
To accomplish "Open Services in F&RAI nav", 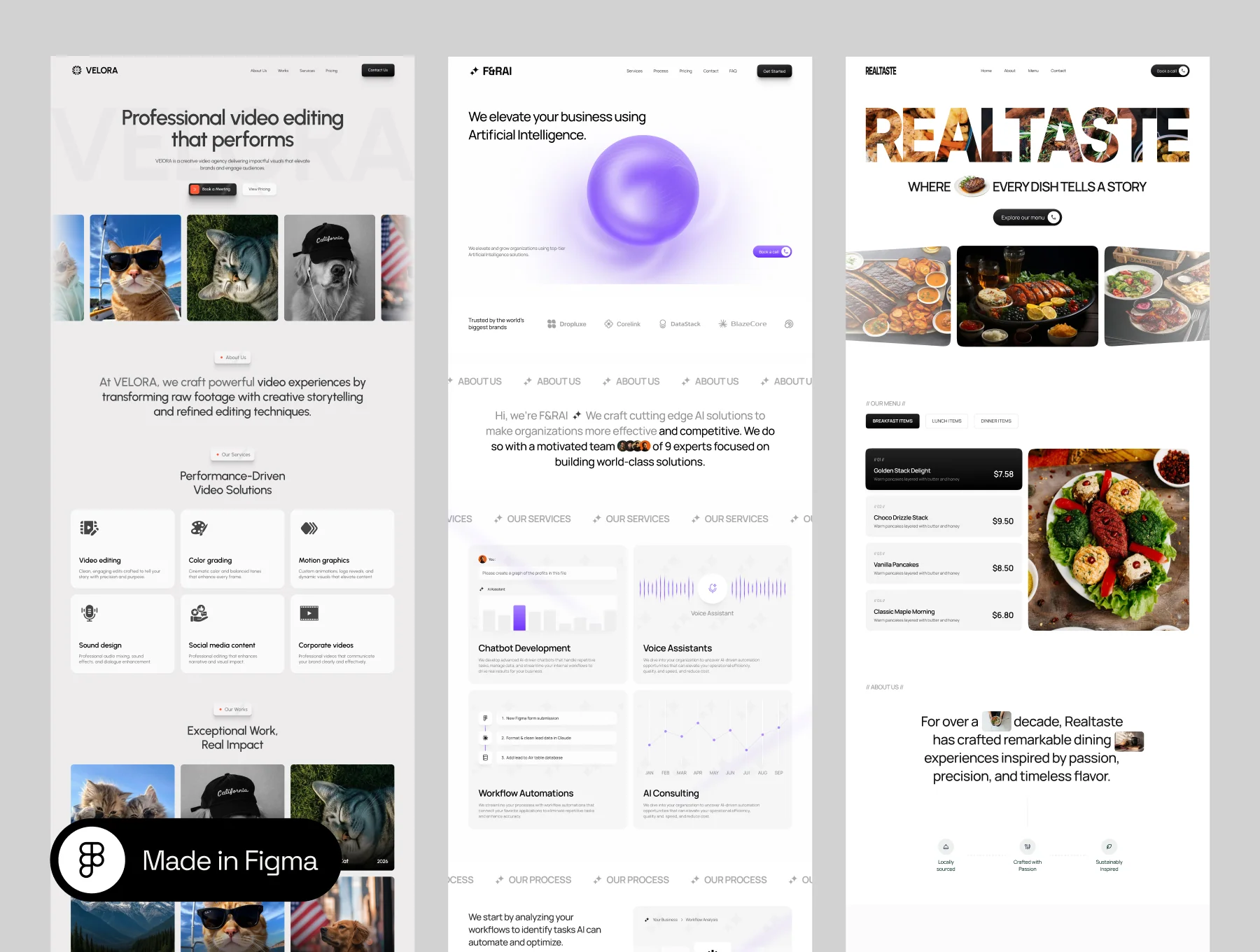I will click(634, 71).
